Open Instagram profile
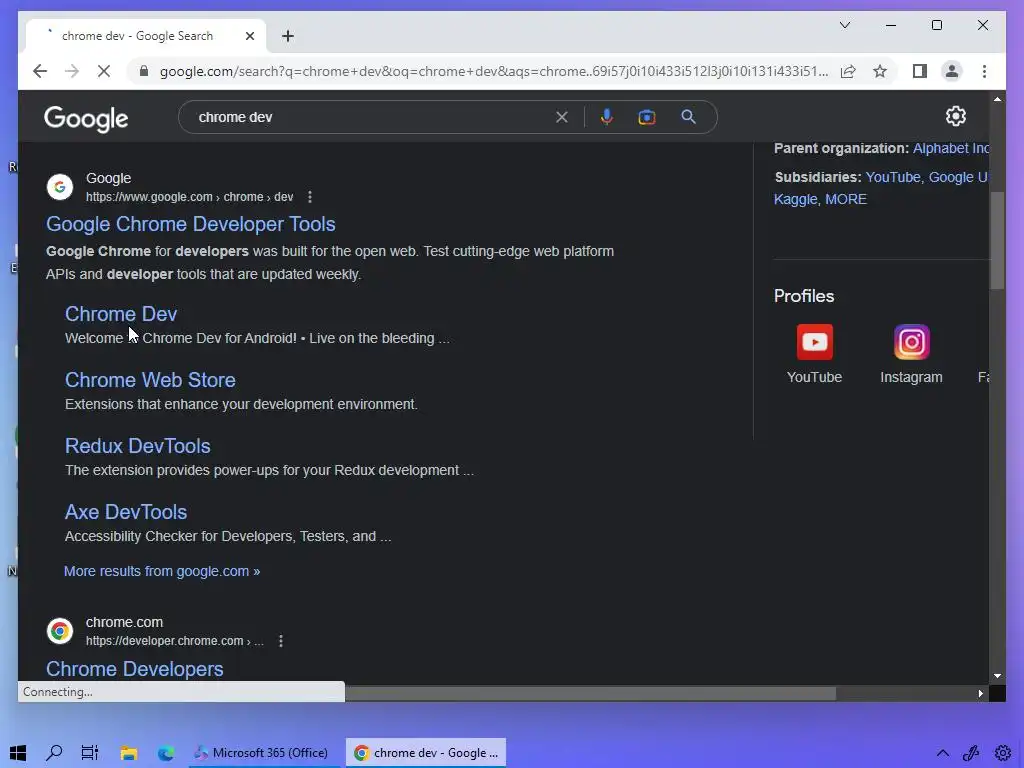Image resolution: width=1024 pixels, height=768 pixels. 911,354
